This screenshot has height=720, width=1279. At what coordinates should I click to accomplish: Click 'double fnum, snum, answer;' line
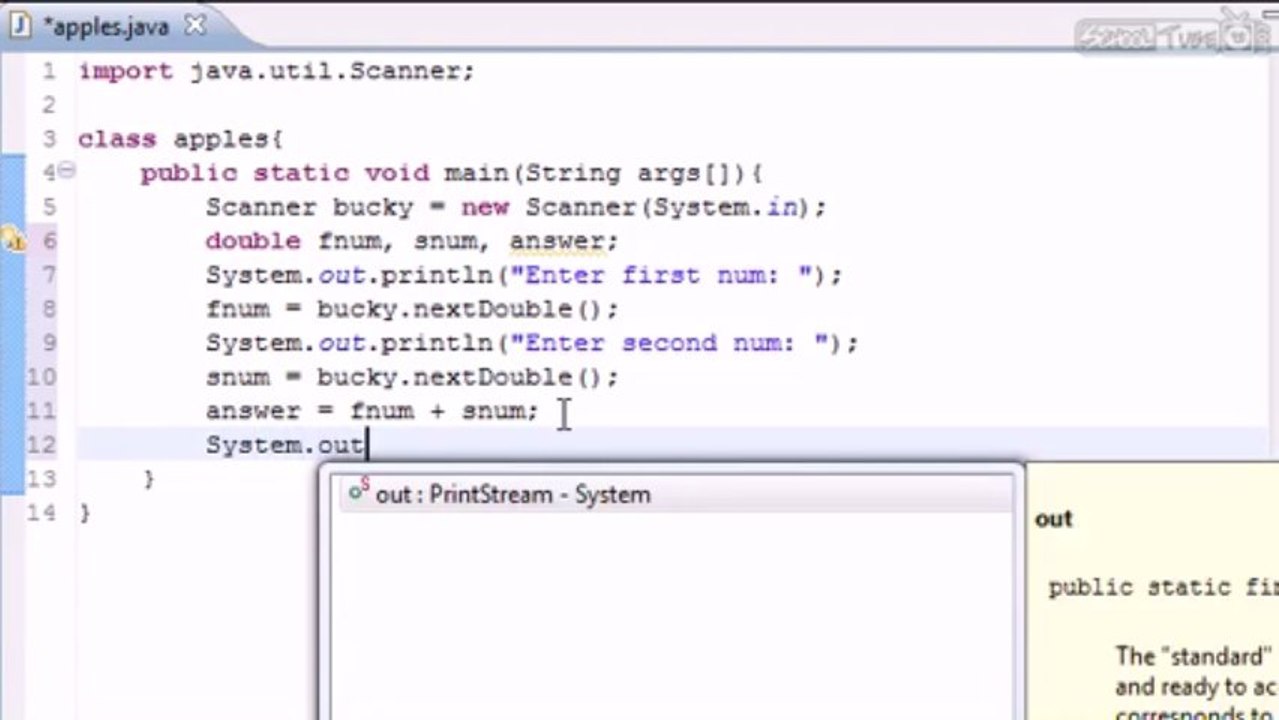point(412,241)
